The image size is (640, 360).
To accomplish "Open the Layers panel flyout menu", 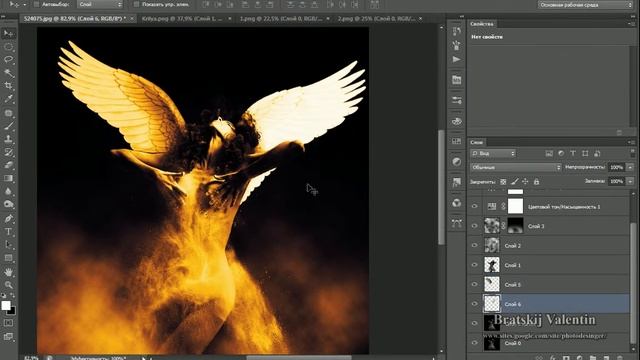I will point(631,142).
